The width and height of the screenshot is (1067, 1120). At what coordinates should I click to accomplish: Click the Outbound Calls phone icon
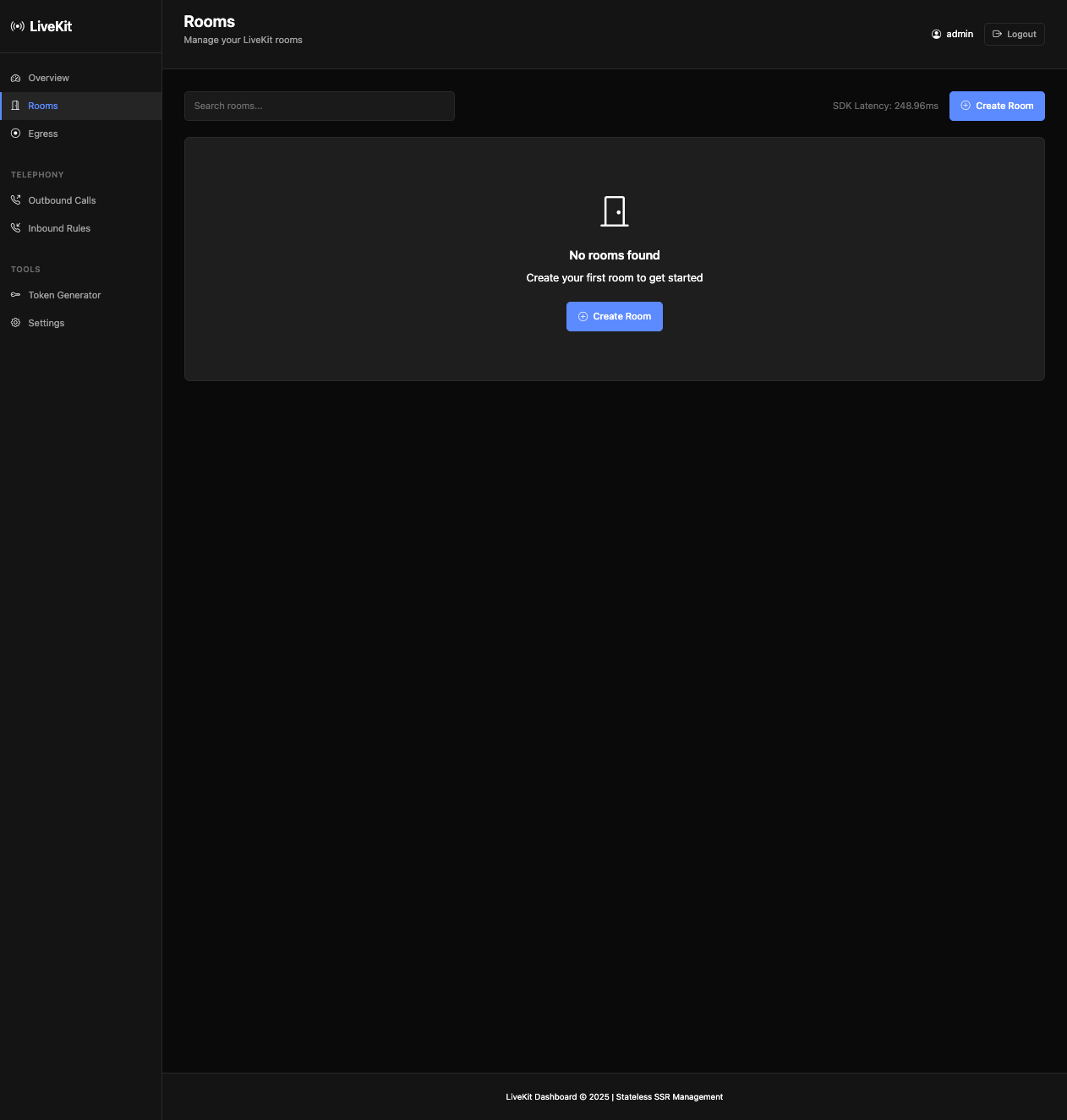[15, 200]
